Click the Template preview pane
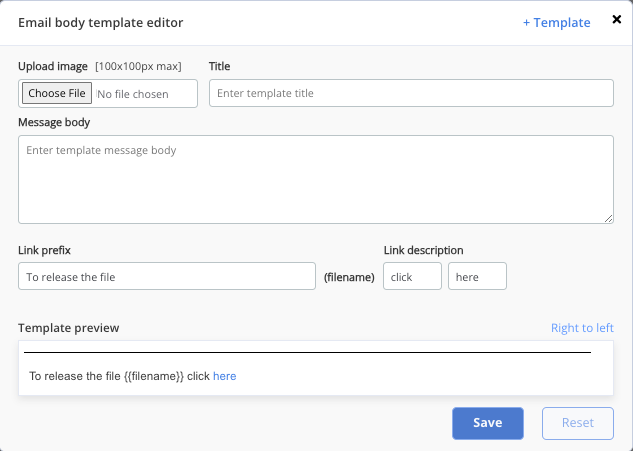 (x=316, y=368)
